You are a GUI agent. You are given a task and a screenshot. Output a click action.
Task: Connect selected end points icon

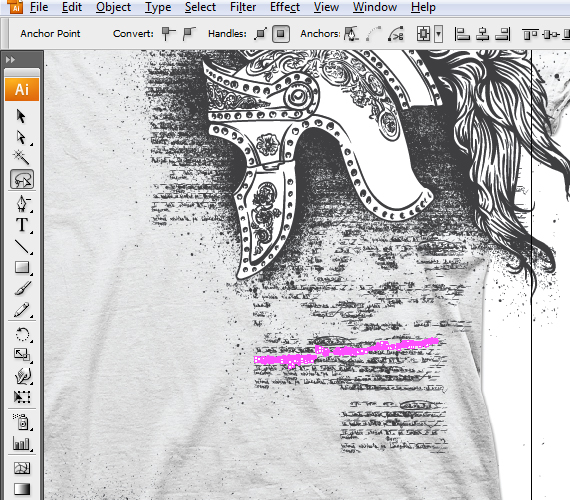(x=373, y=34)
